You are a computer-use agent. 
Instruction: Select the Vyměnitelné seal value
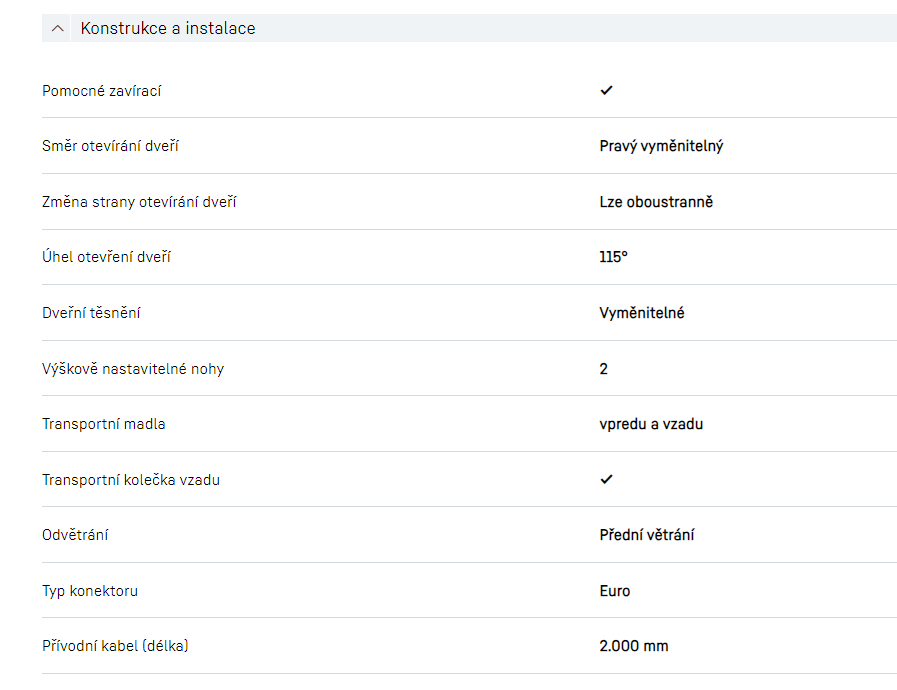pyautogui.click(x=642, y=313)
